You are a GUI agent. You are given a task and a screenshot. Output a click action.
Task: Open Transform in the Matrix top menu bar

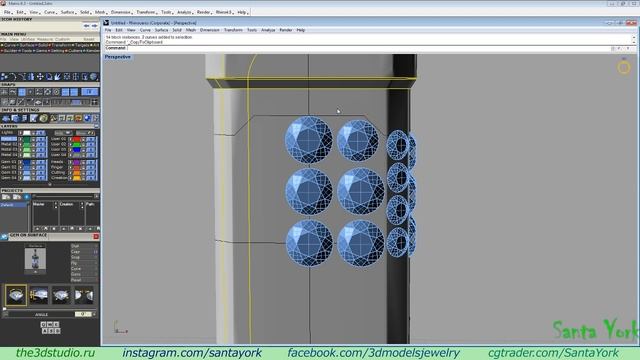(146, 12)
